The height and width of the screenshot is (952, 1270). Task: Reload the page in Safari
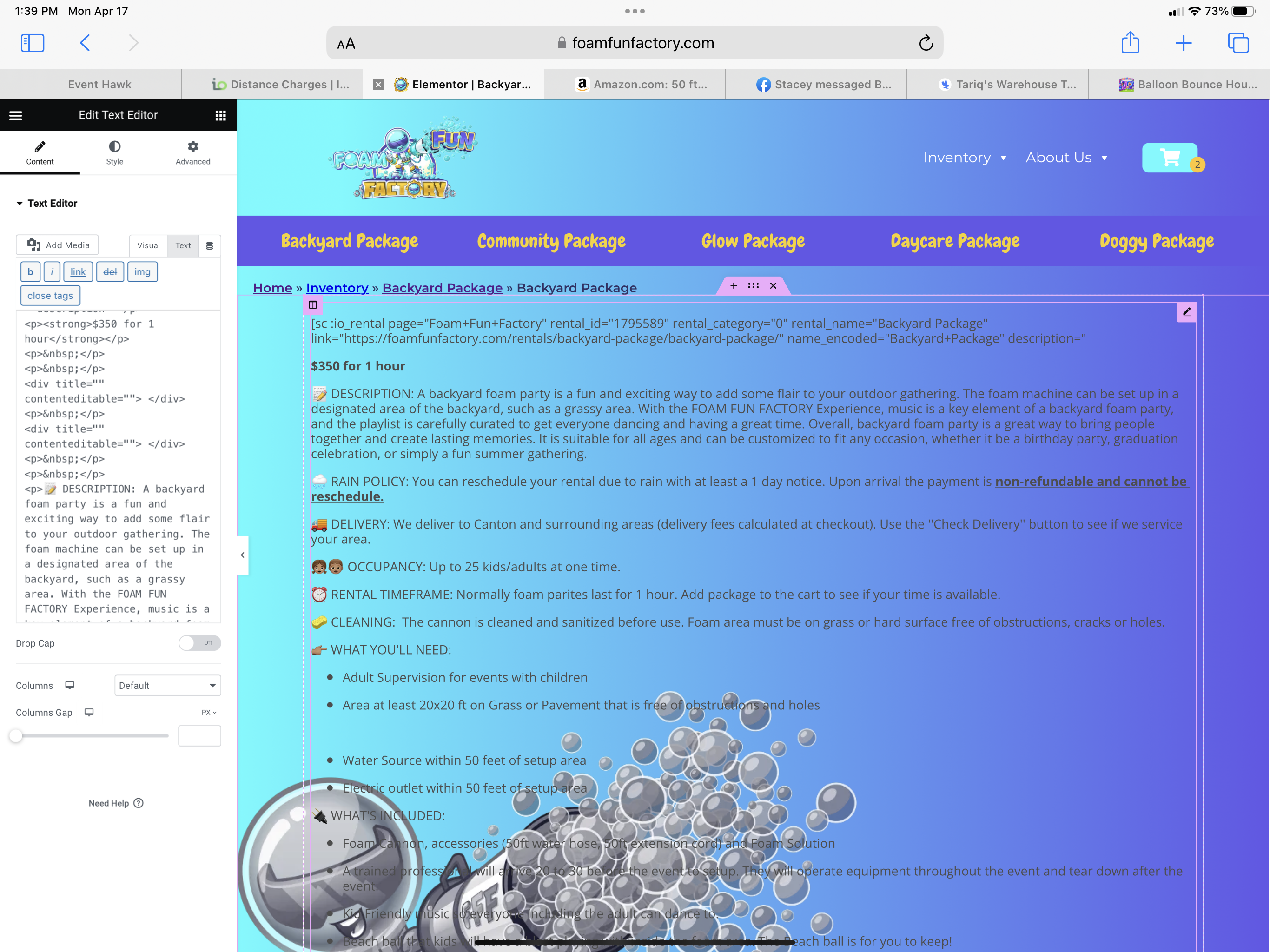click(926, 43)
